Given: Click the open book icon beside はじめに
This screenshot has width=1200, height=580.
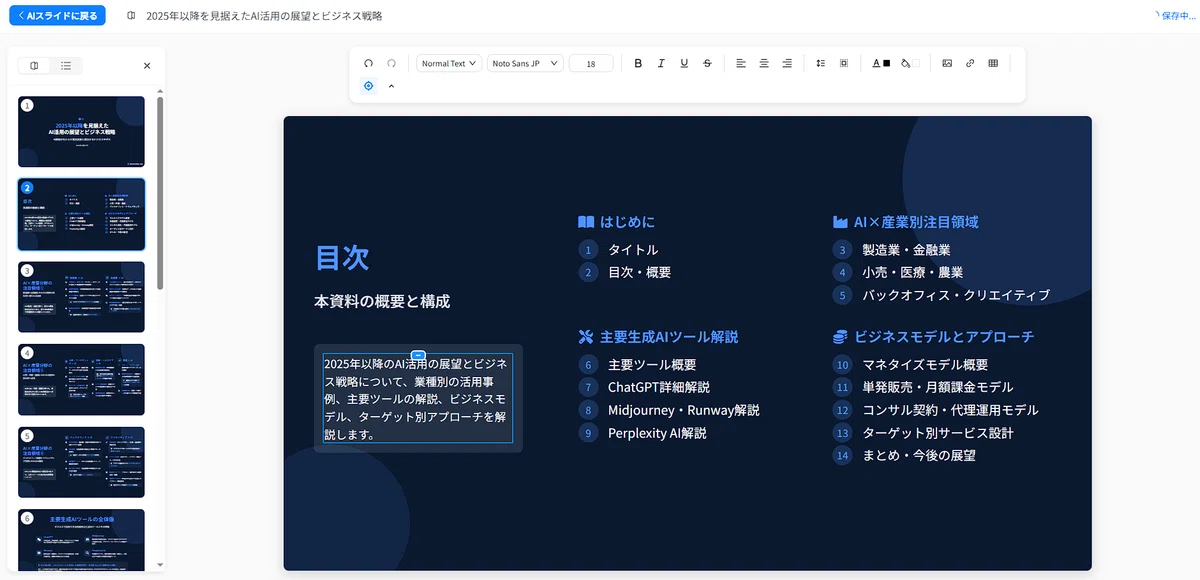Looking at the screenshot, I should click(x=586, y=222).
